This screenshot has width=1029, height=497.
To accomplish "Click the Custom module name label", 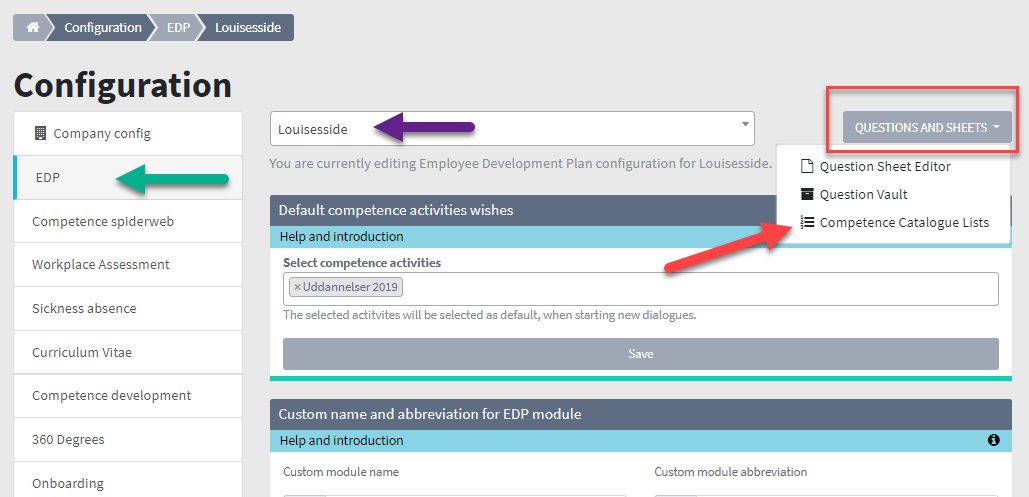I will point(341,472).
